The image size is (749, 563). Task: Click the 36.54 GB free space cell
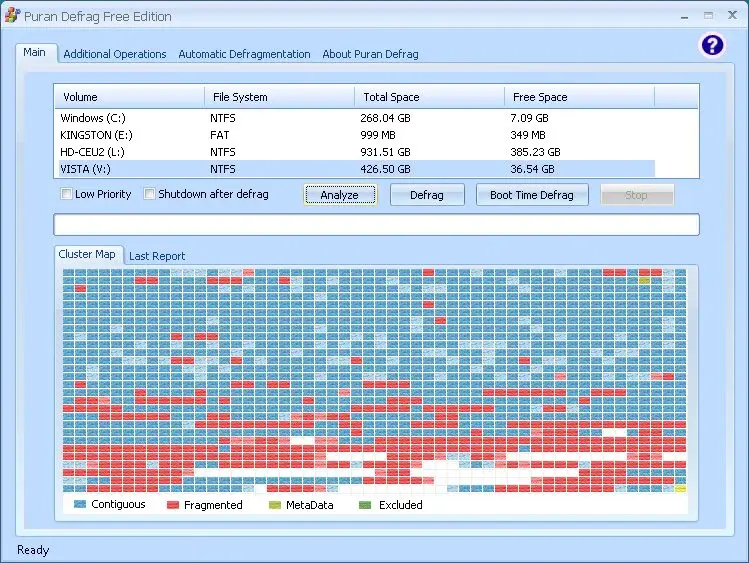532,169
